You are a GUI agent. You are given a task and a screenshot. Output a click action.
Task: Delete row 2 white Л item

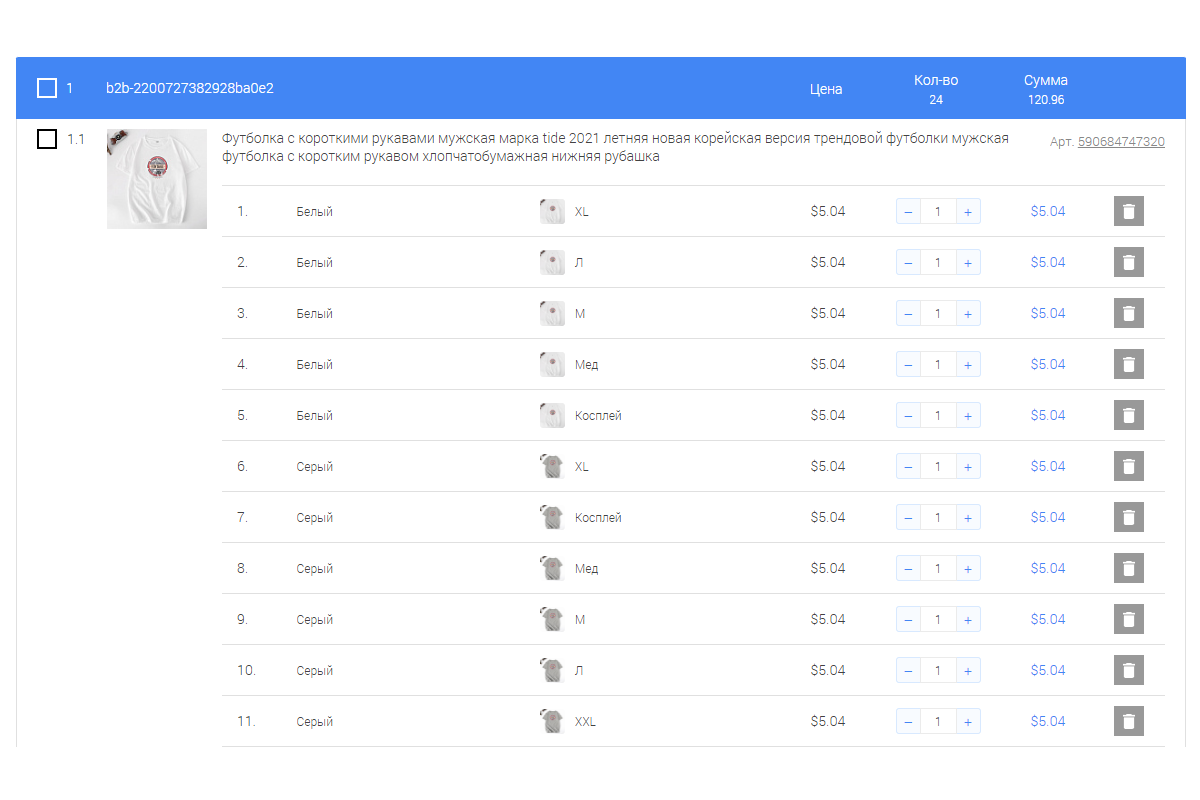tap(1128, 262)
